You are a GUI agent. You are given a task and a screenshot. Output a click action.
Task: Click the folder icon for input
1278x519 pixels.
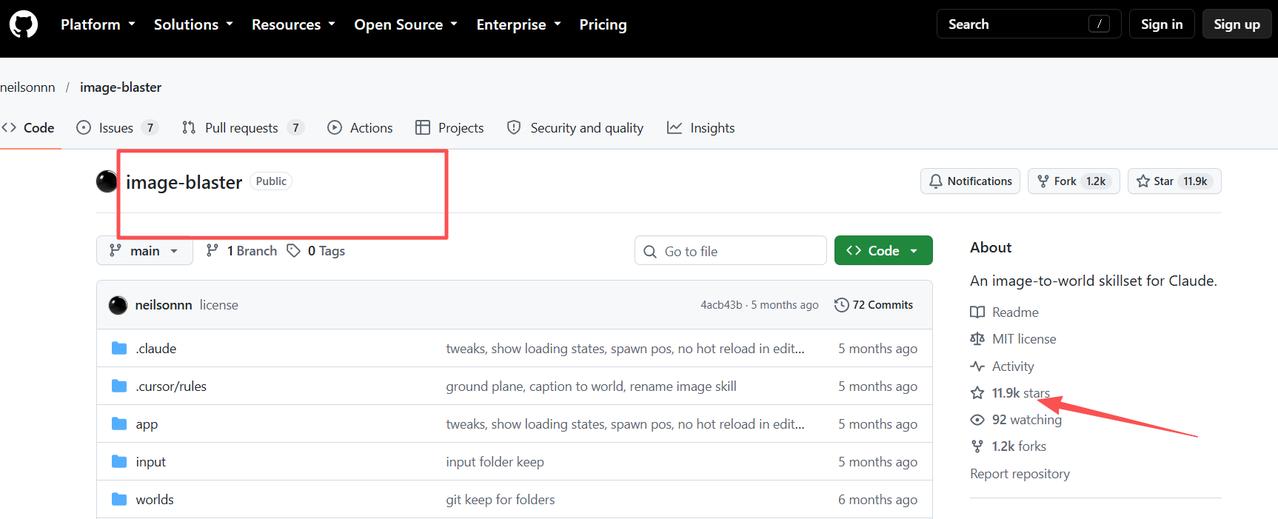point(119,462)
